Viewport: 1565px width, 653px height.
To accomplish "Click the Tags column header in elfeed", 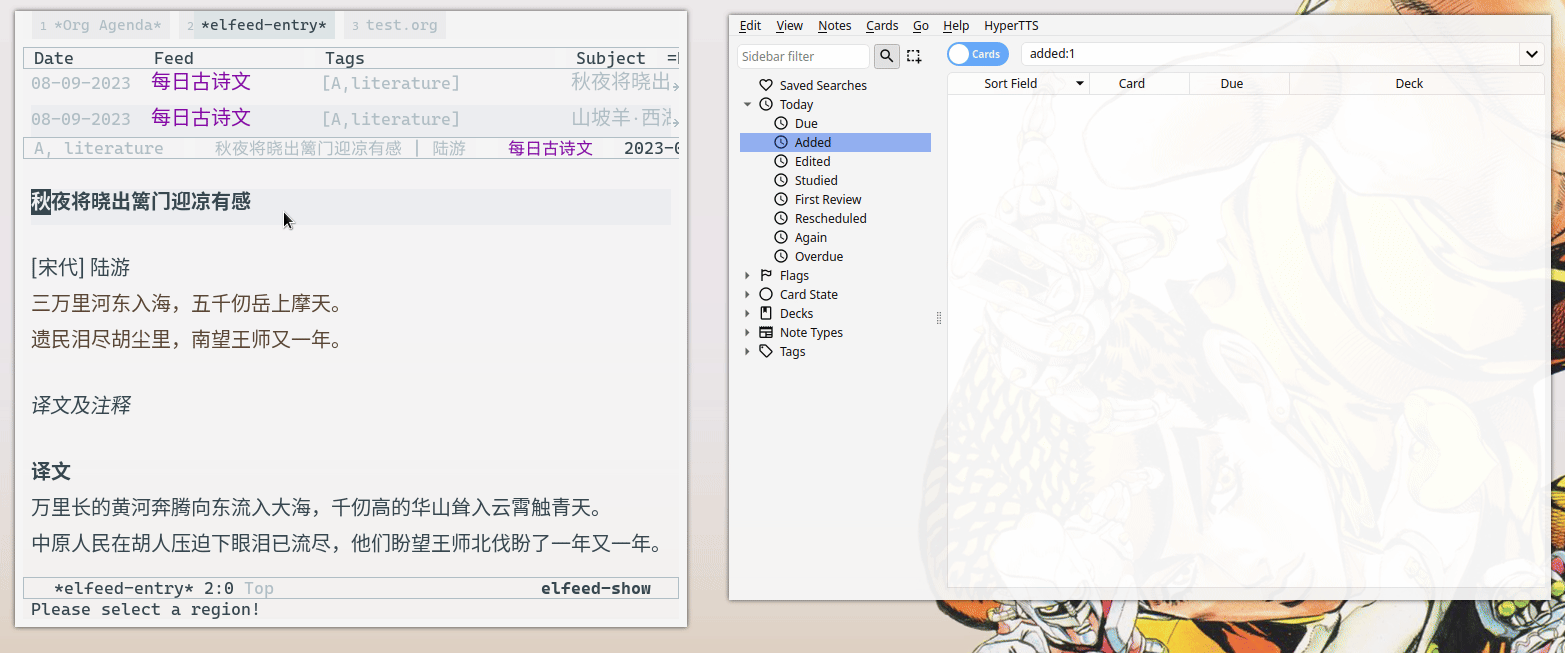I will pyautogui.click(x=345, y=58).
